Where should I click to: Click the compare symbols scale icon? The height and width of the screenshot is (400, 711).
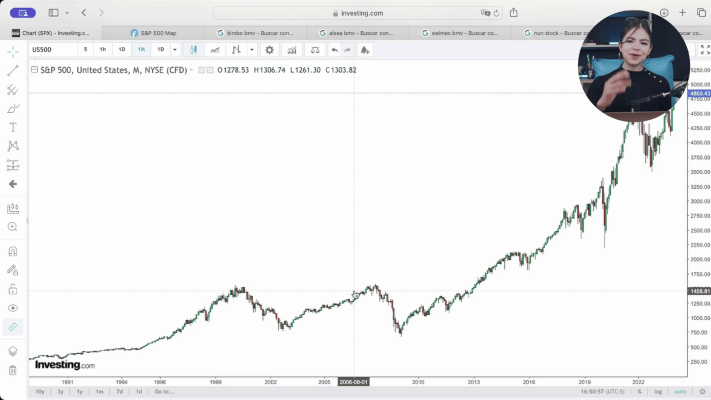(314, 49)
